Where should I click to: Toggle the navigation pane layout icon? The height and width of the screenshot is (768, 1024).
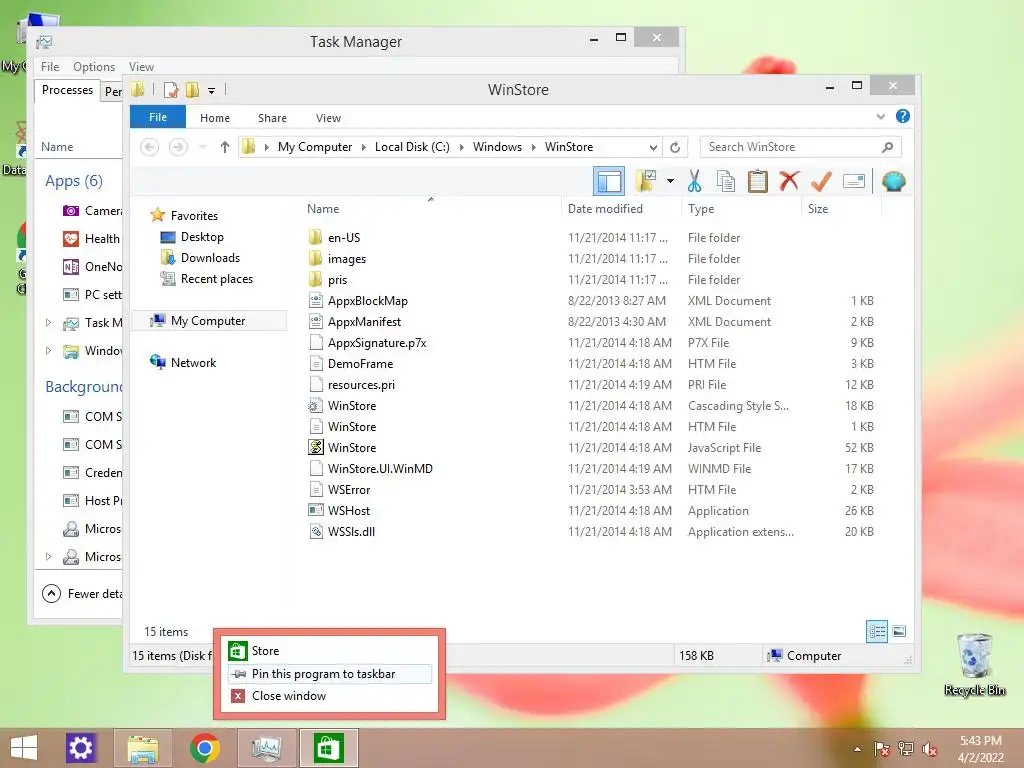(x=609, y=181)
